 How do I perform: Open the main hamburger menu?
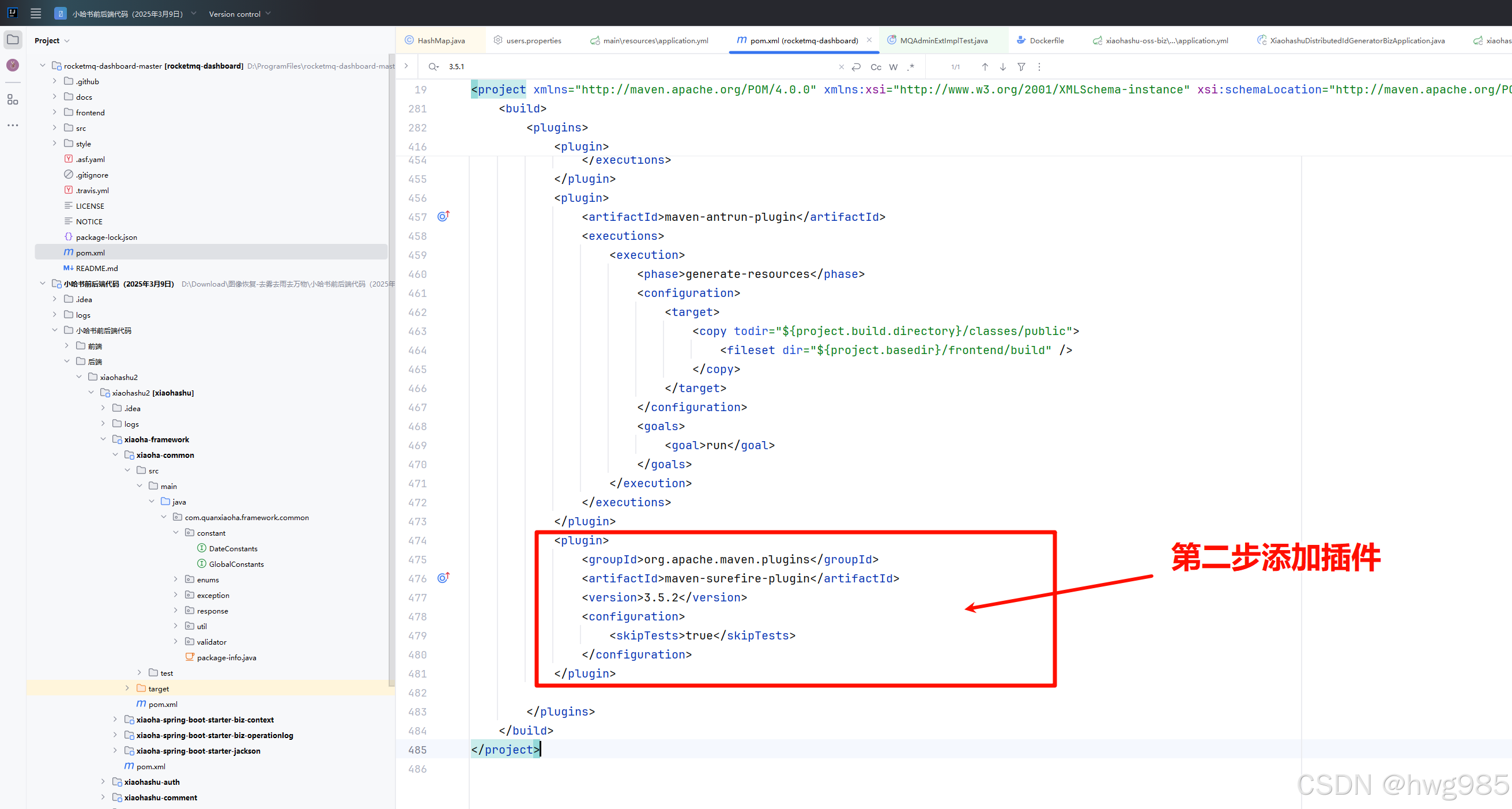click(x=36, y=13)
